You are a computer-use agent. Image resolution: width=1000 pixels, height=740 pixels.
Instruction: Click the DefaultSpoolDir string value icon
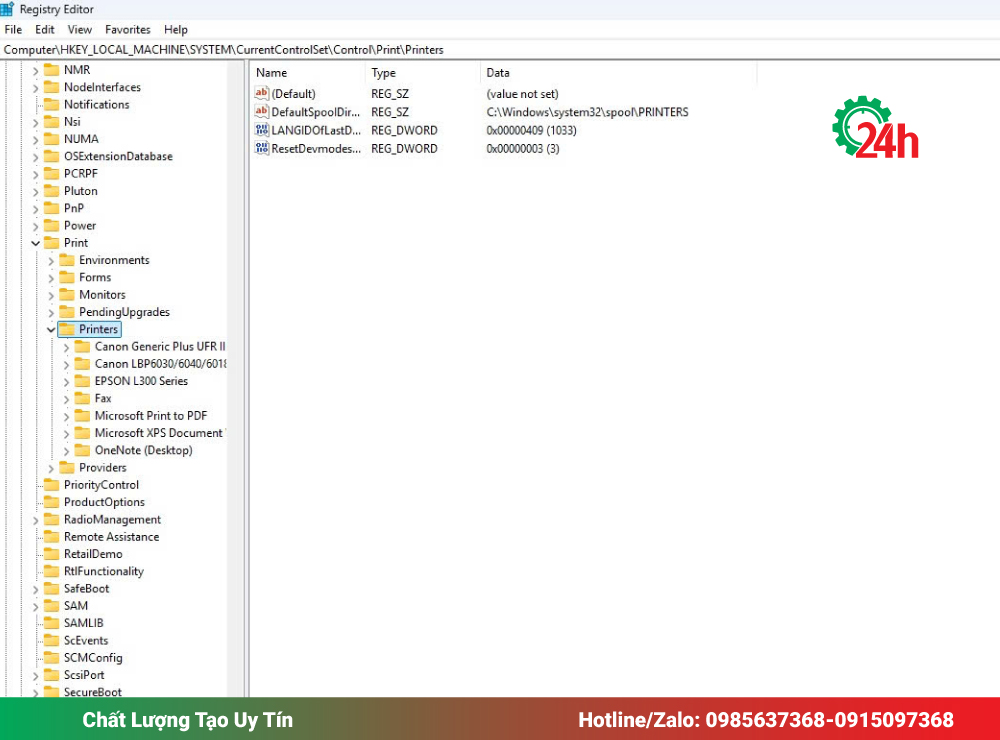coord(261,112)
